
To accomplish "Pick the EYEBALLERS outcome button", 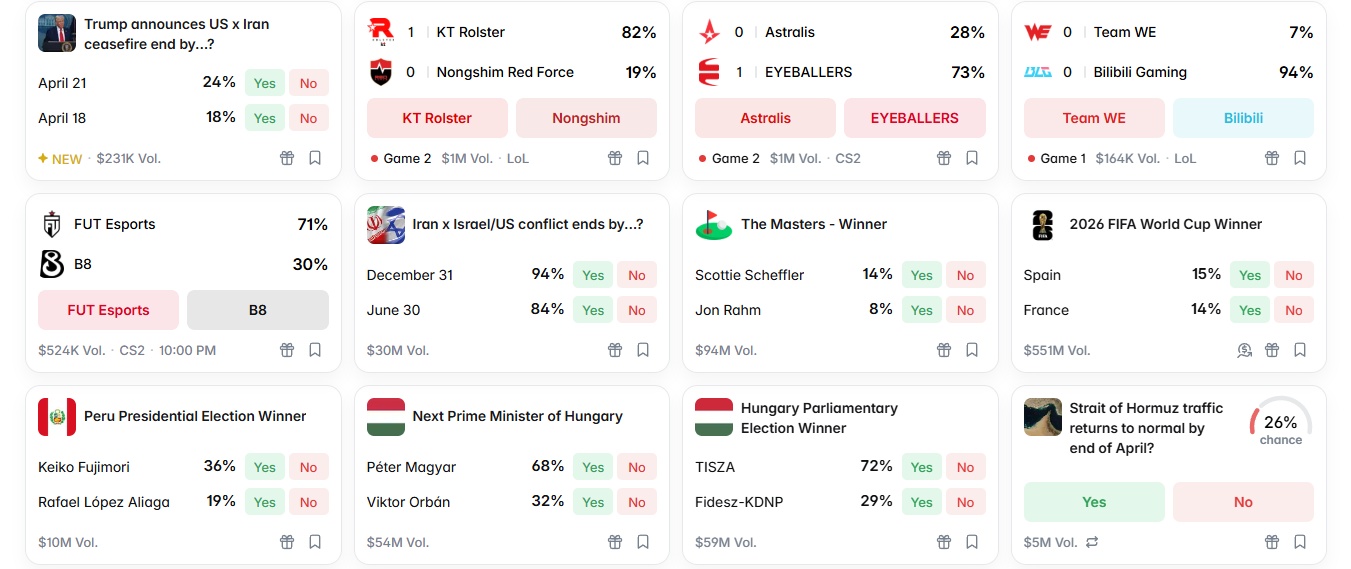I will [914, 118].
